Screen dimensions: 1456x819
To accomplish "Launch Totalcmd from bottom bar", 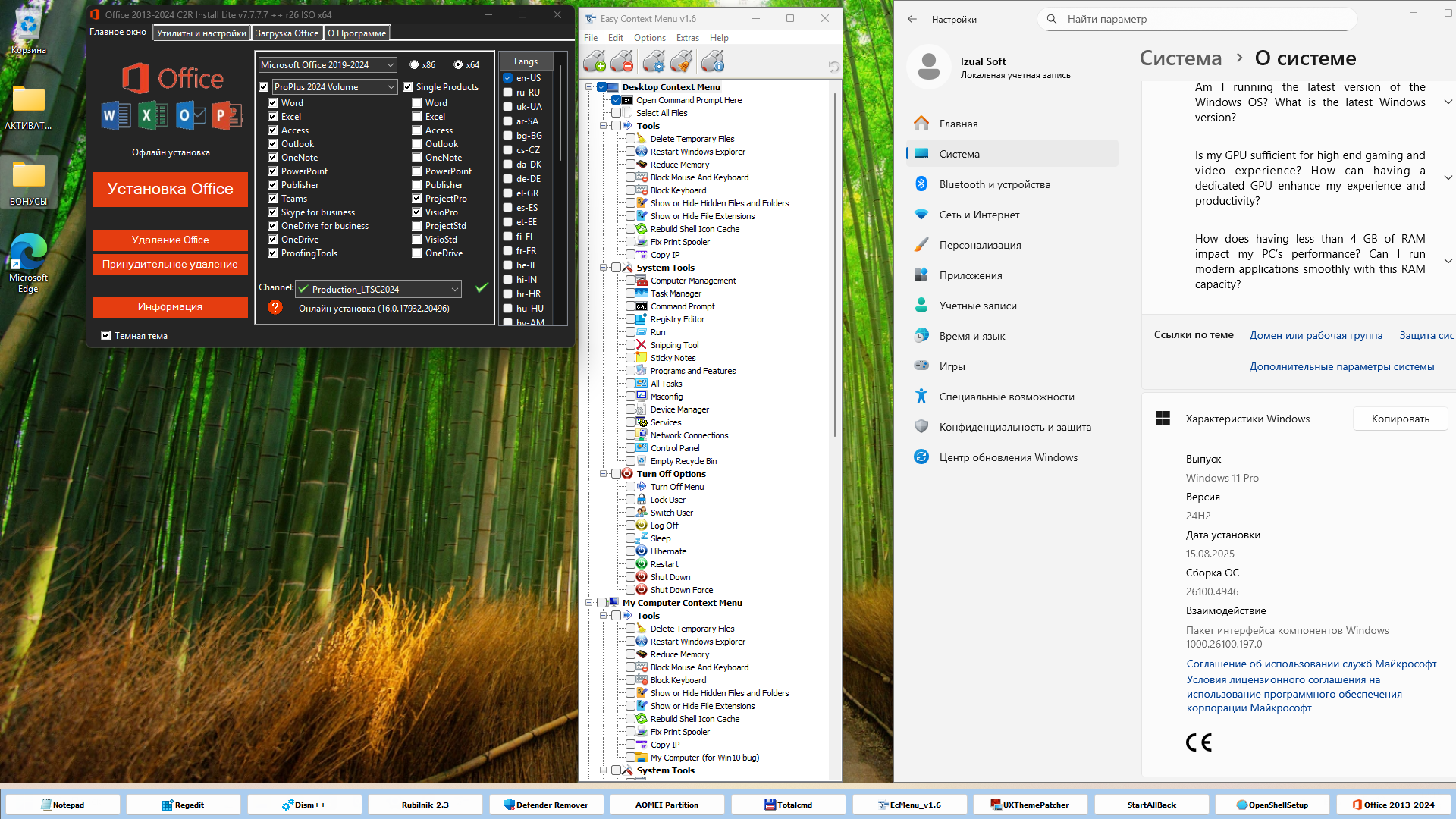I will [789, 805].
